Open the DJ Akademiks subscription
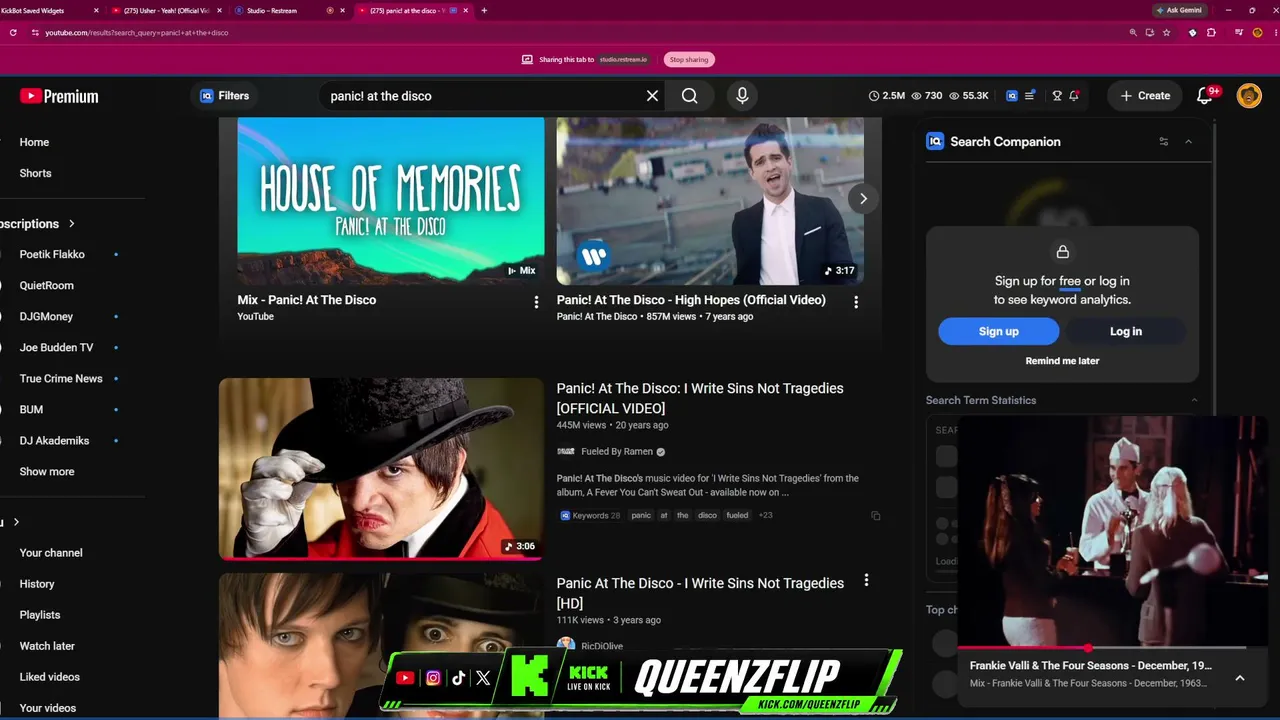 coord(54,441)
